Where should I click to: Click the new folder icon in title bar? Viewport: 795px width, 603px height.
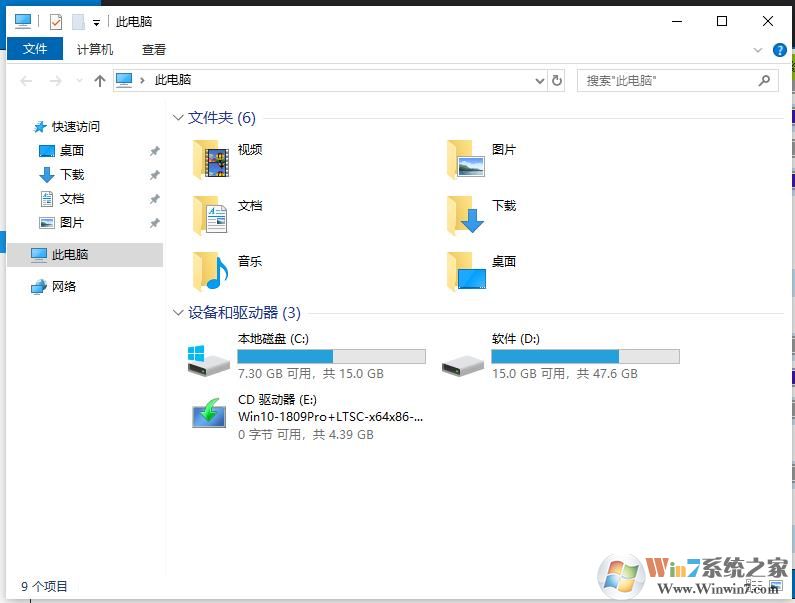tap(78, 22)
